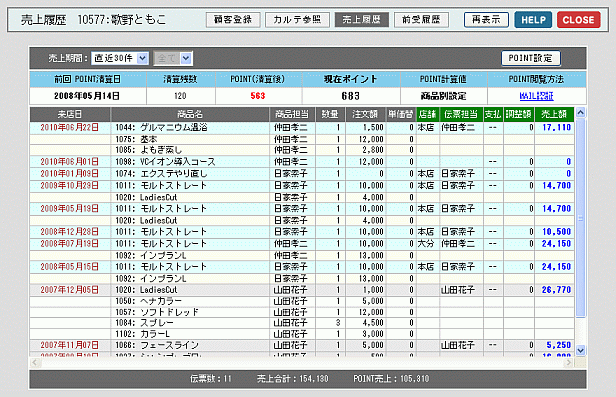Open the 直近30件 period dropdown
Viewport: 616px width, 397px height.
(120, 58)
